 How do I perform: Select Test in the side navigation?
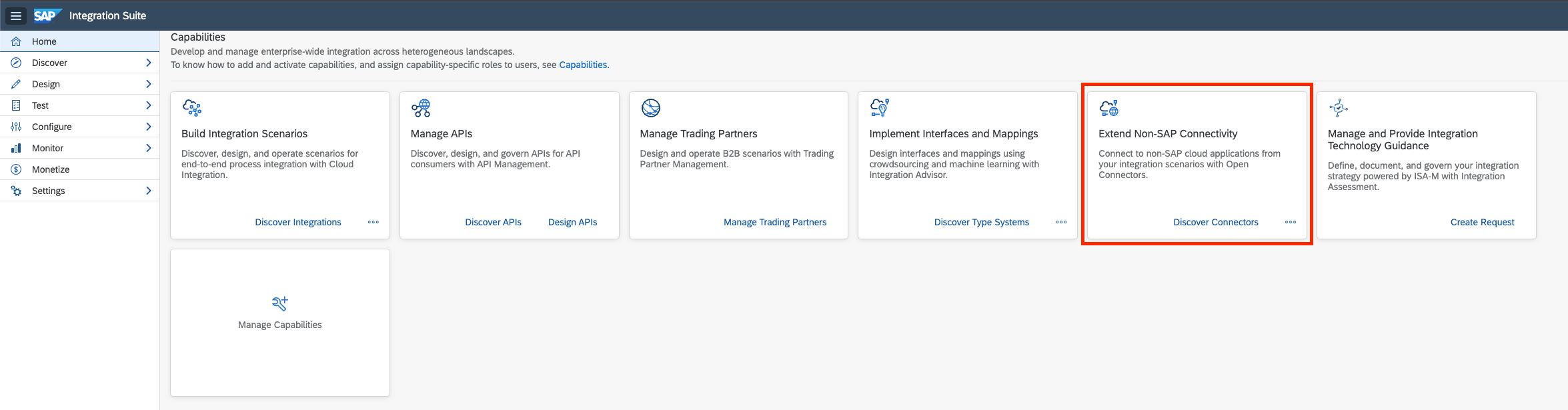pyautogui.click(x=79, y=105)
